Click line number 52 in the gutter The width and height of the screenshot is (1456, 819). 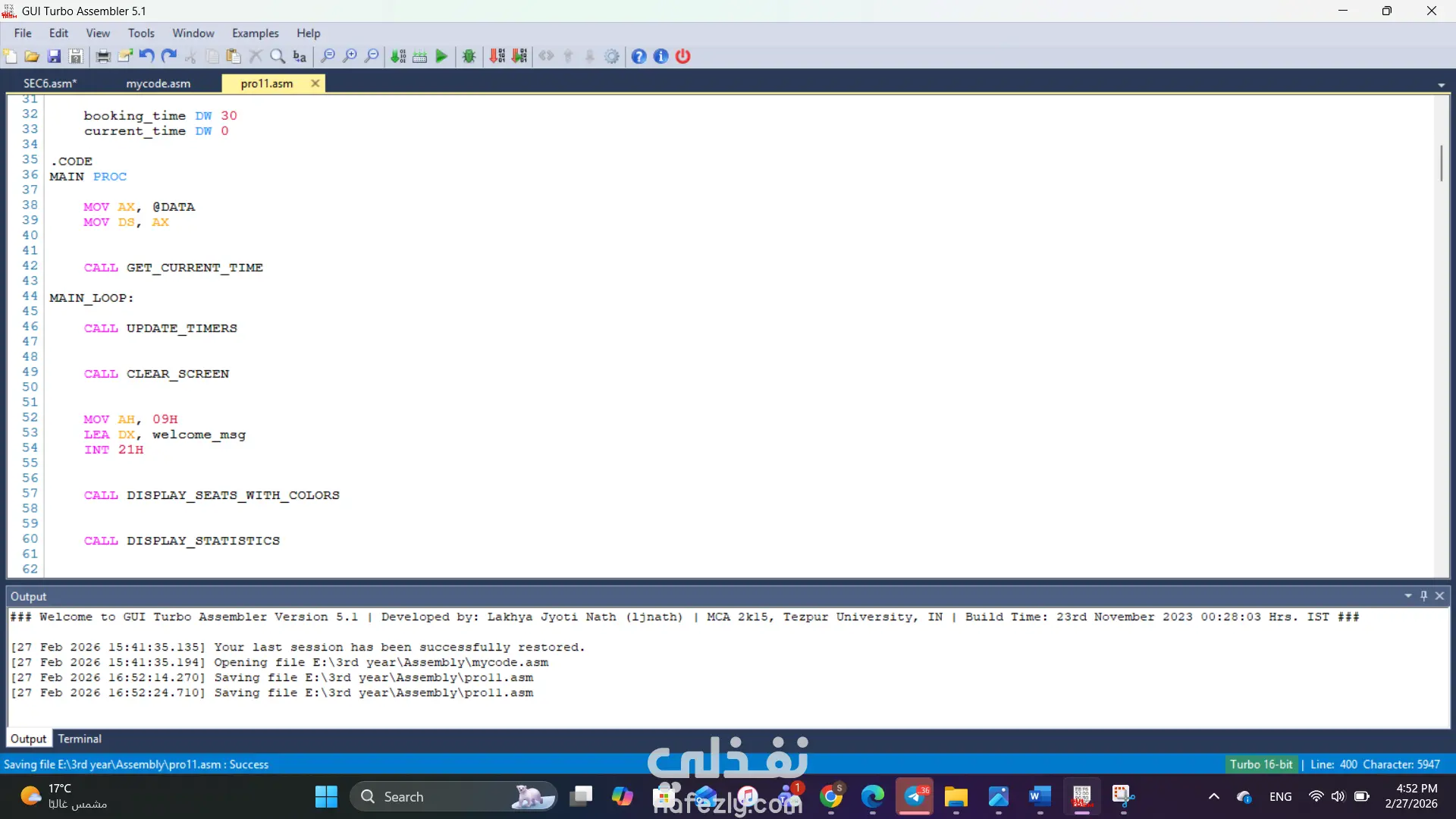[x=30, y=418]
